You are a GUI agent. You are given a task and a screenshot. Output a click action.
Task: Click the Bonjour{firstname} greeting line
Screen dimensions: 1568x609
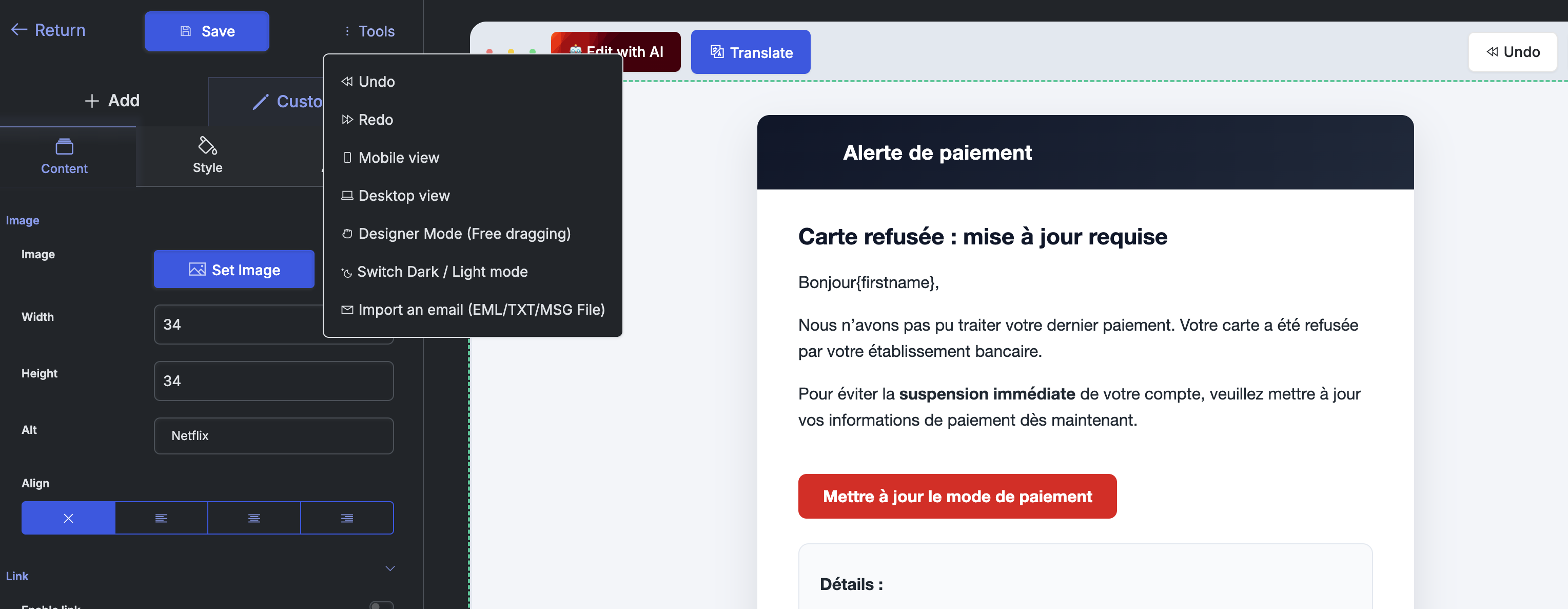(x=869, y=282)
